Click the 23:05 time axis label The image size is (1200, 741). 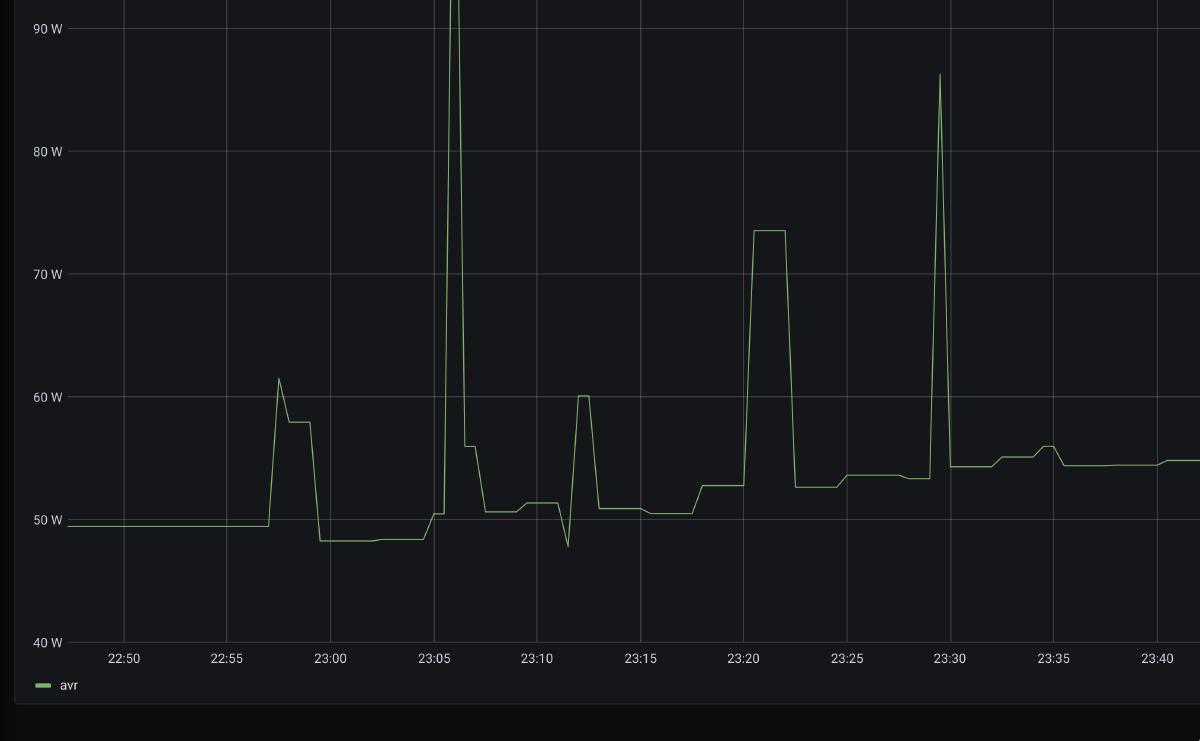point(434,658)
